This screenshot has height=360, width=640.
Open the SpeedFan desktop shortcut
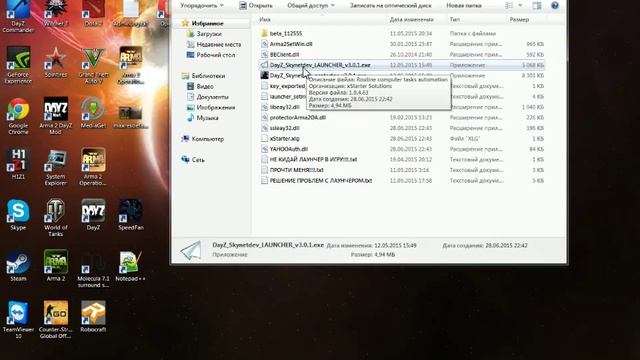[131, 215]
